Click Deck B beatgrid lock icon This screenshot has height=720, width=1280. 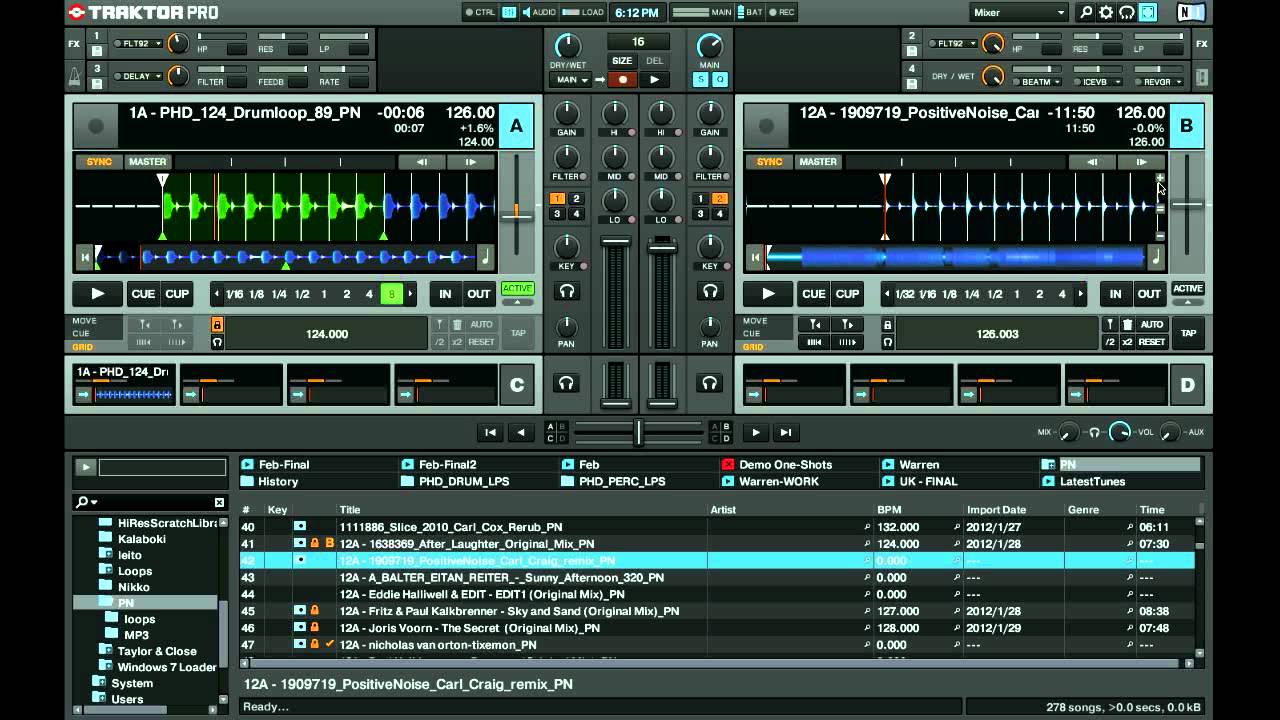[x=887, y=325]
